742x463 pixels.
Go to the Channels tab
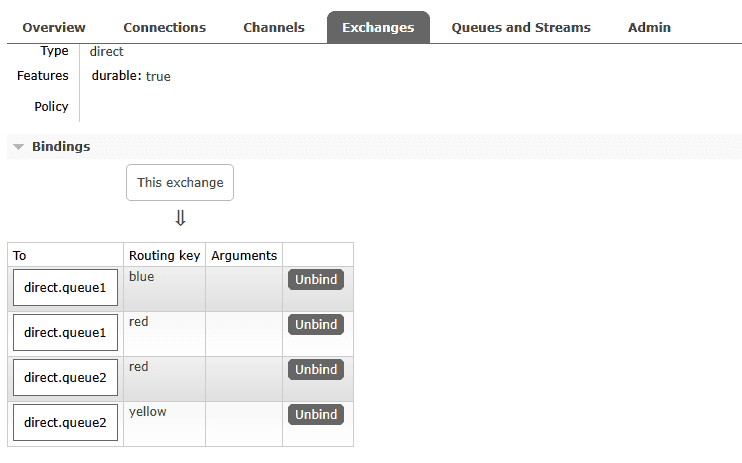[274, 27]
